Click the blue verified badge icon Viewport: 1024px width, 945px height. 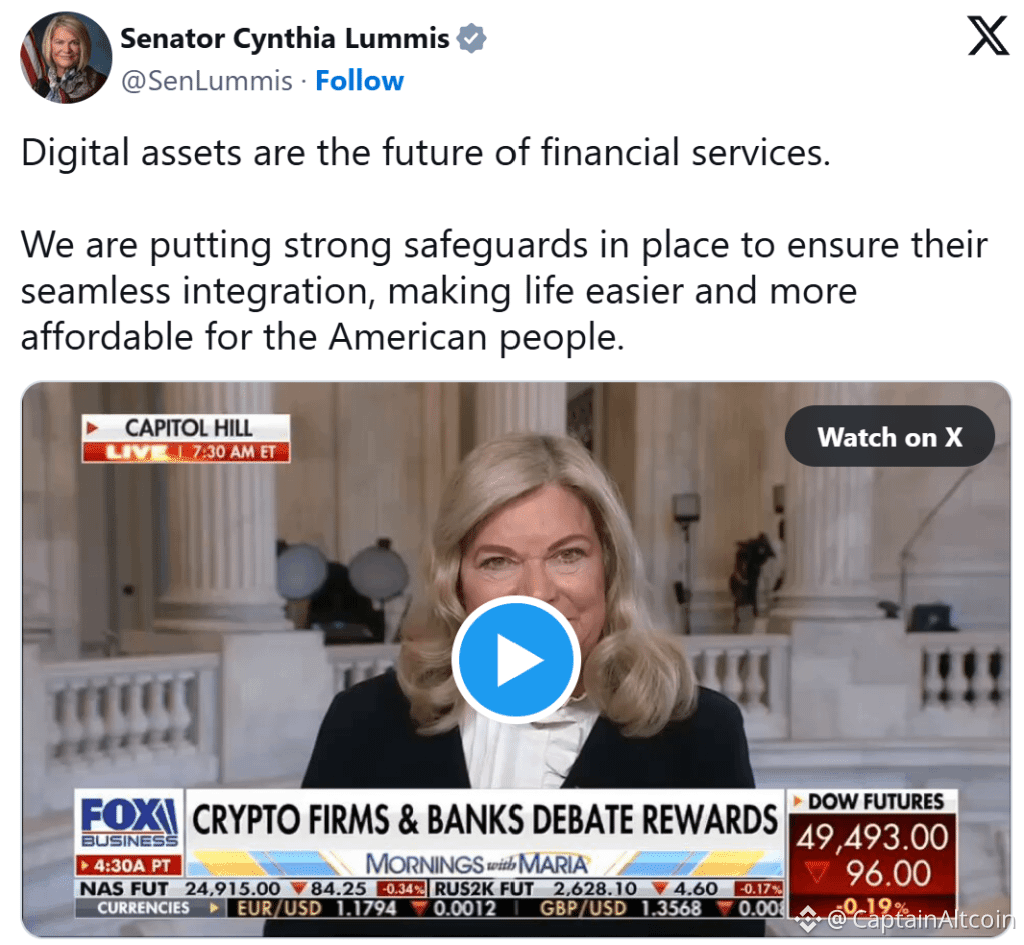coord(471,38)
